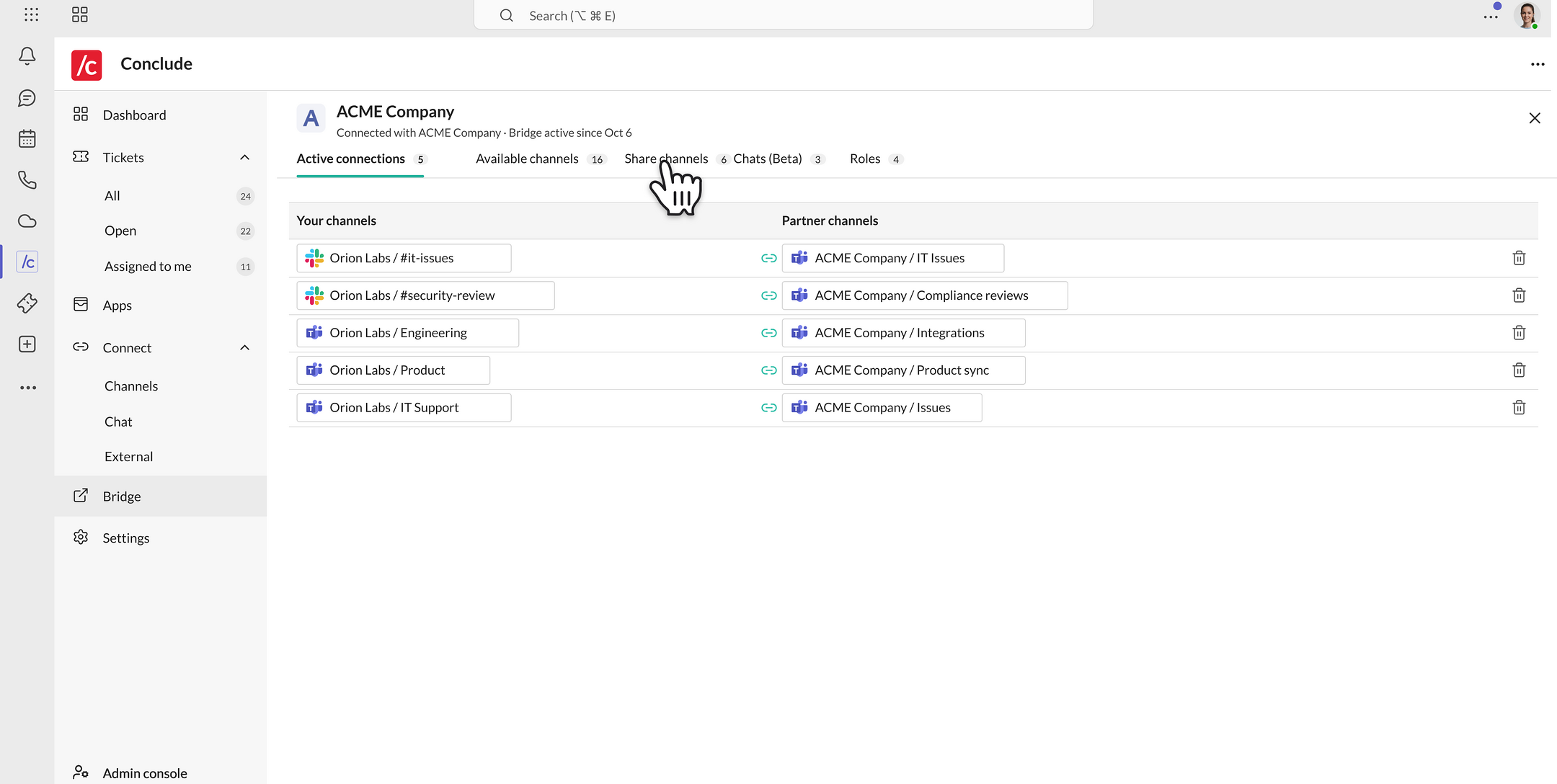The height and width of the screenshot is (784, 1557).
Task: Click the search field
Action: (783, 15)
